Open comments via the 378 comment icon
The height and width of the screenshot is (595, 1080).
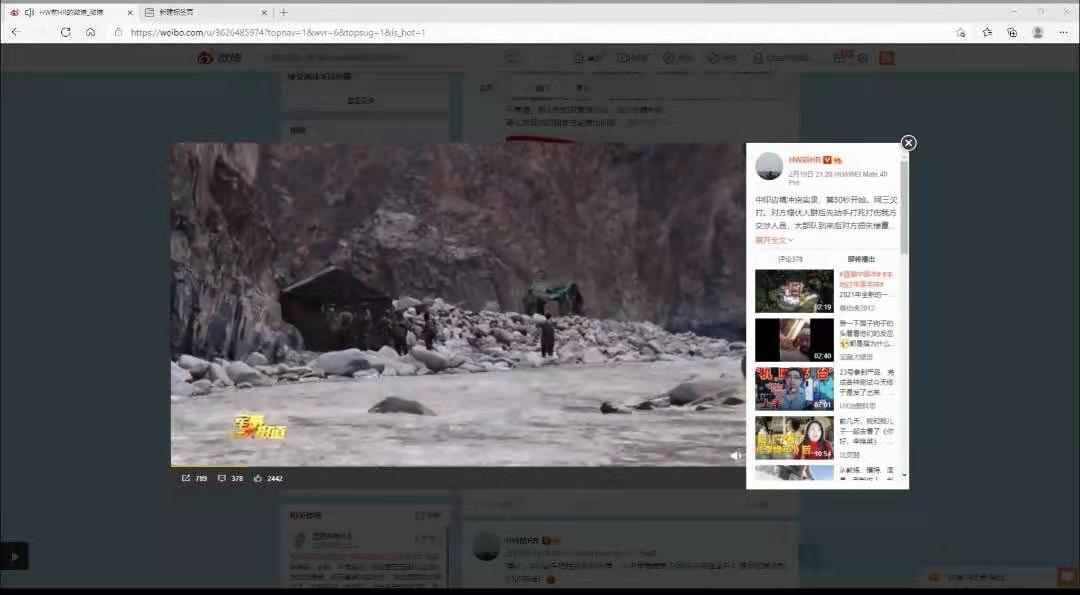pos(222,478)
